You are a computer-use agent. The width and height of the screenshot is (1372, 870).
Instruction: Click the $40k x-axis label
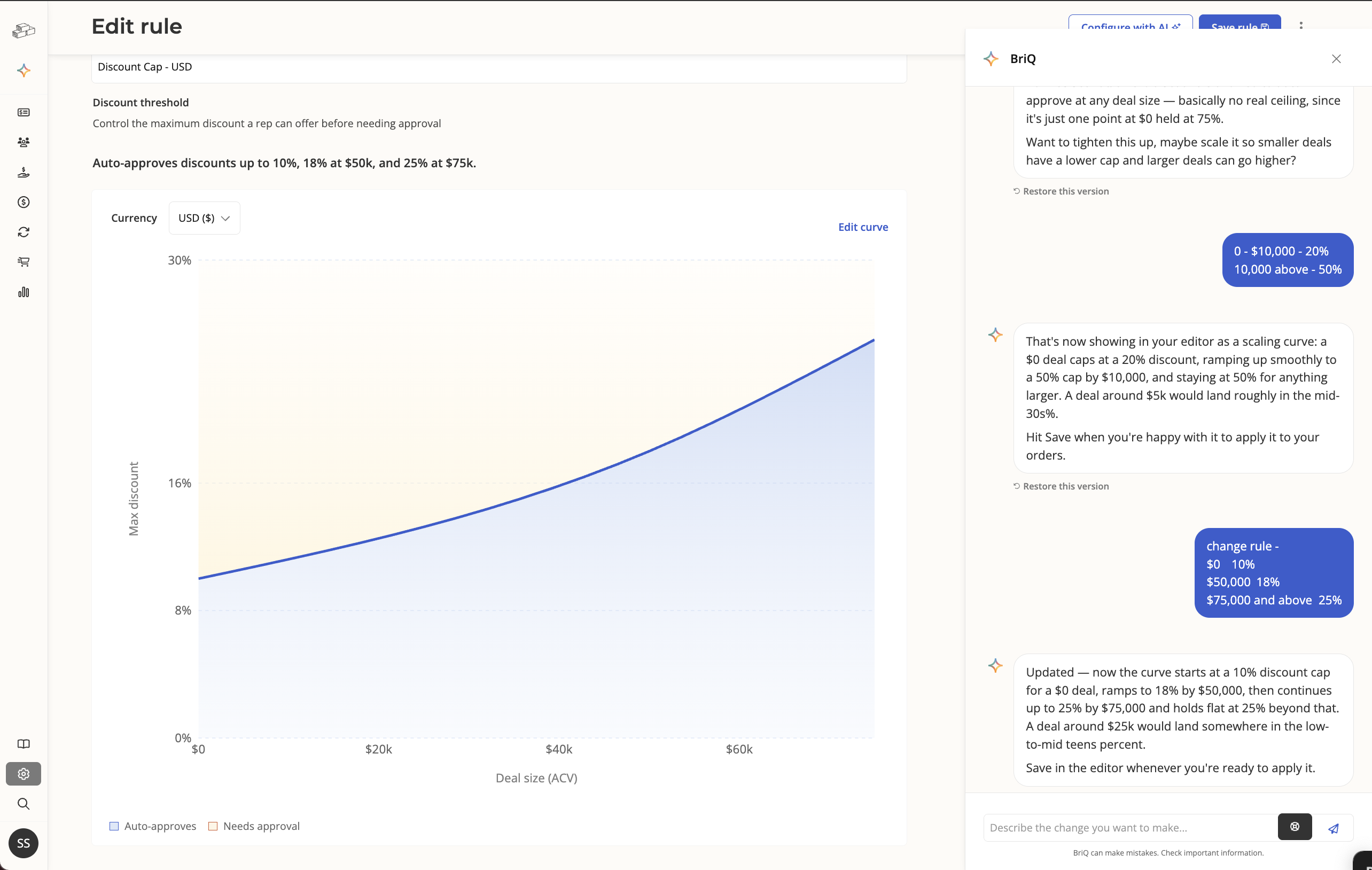point(559,749)
